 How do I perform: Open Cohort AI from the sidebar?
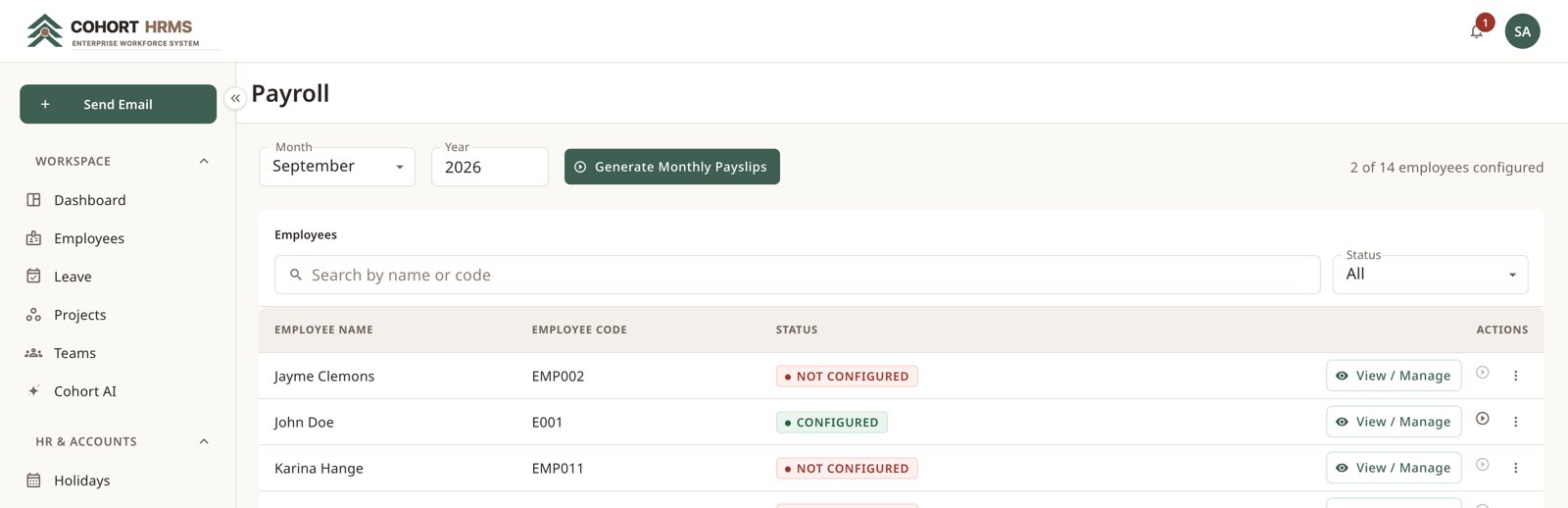click(x=118, y=391)
